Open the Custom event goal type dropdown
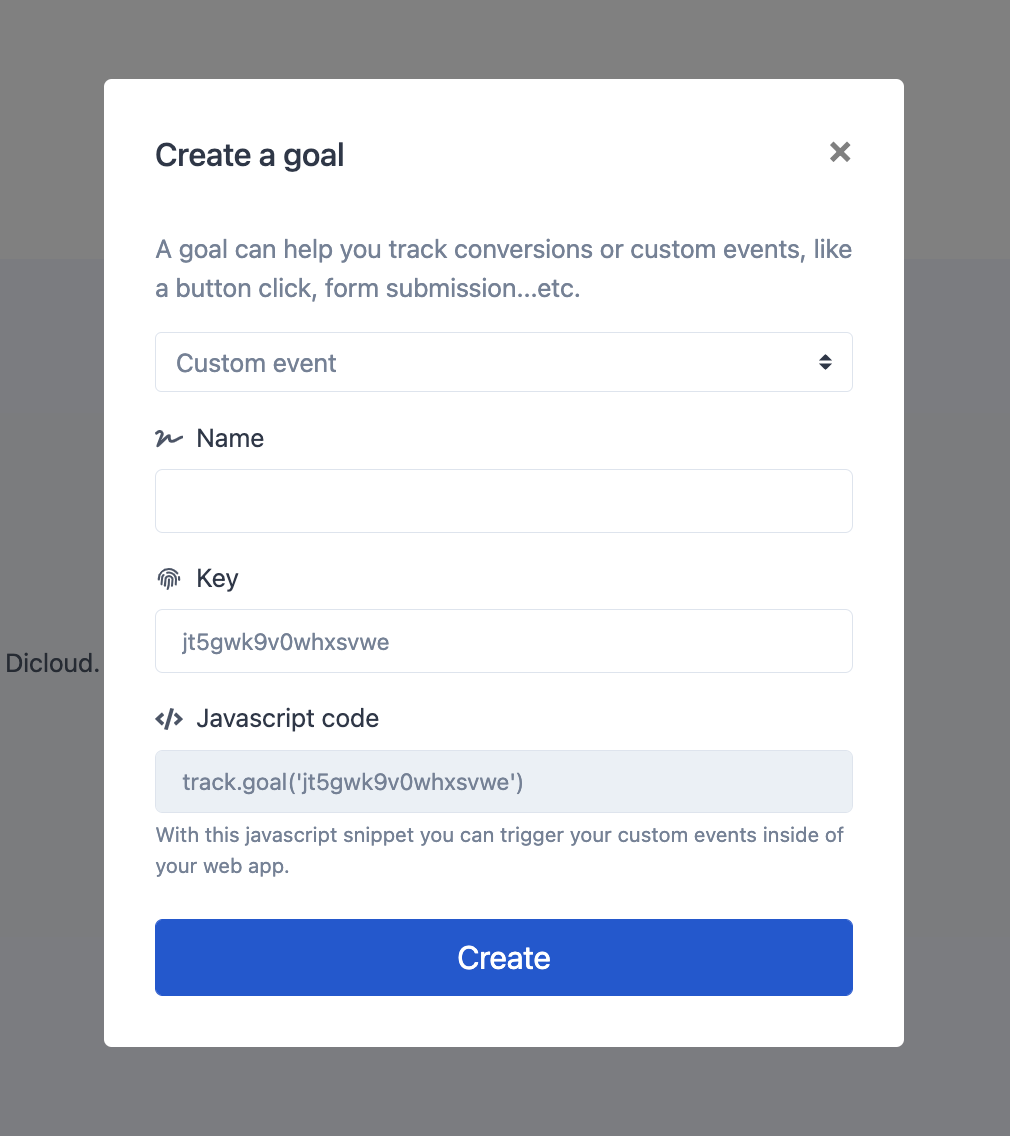The width and height of the screenshot is (1010, 1136). 504,362
